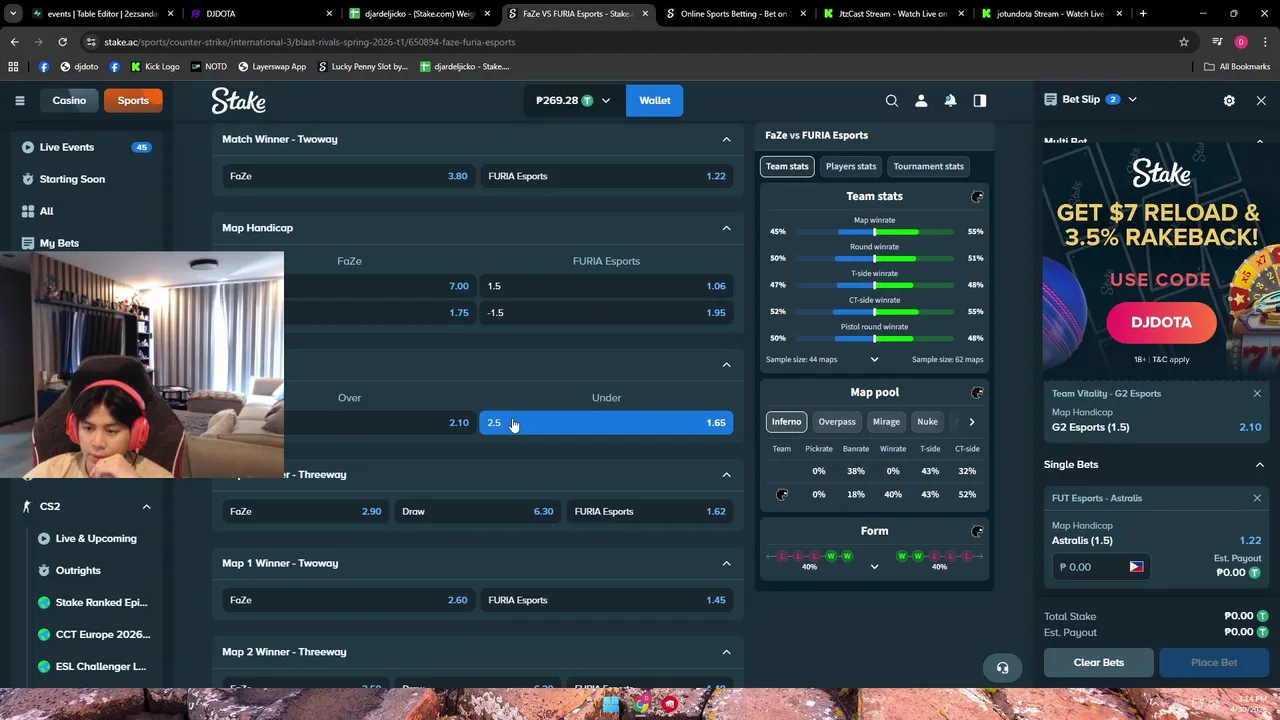Open the Chrome profile avatar

click(x=1241, y=42)
